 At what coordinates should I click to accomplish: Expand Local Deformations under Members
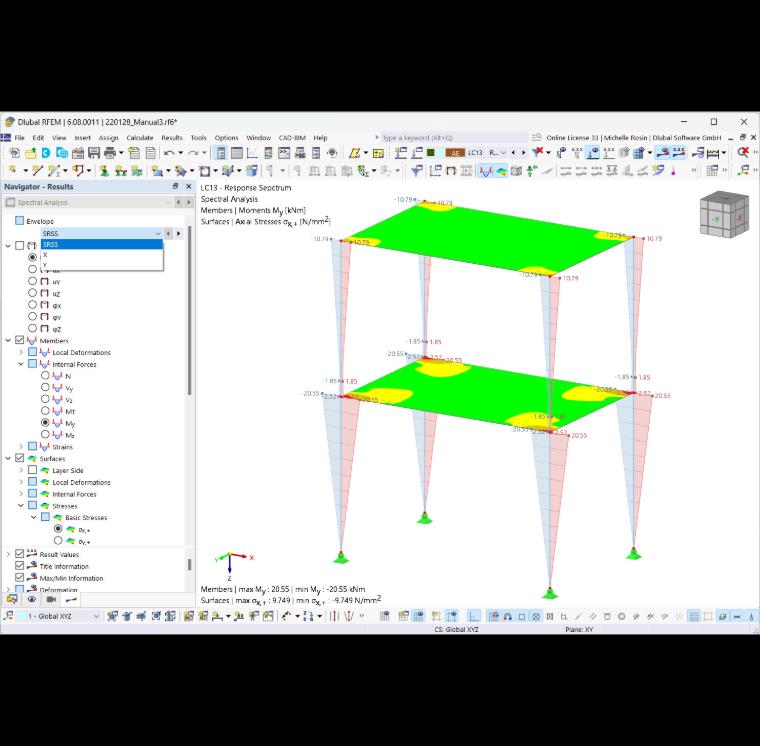coord(21,352)
